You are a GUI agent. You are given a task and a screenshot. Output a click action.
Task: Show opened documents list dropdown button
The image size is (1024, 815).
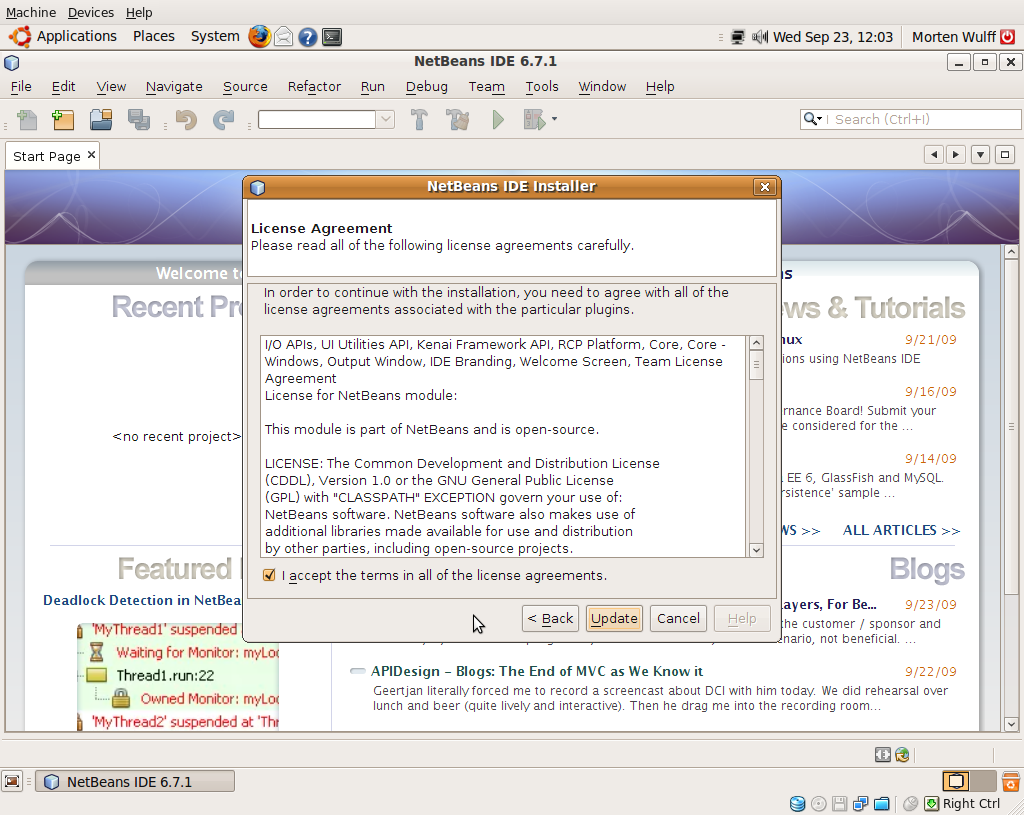pos(980,155)
